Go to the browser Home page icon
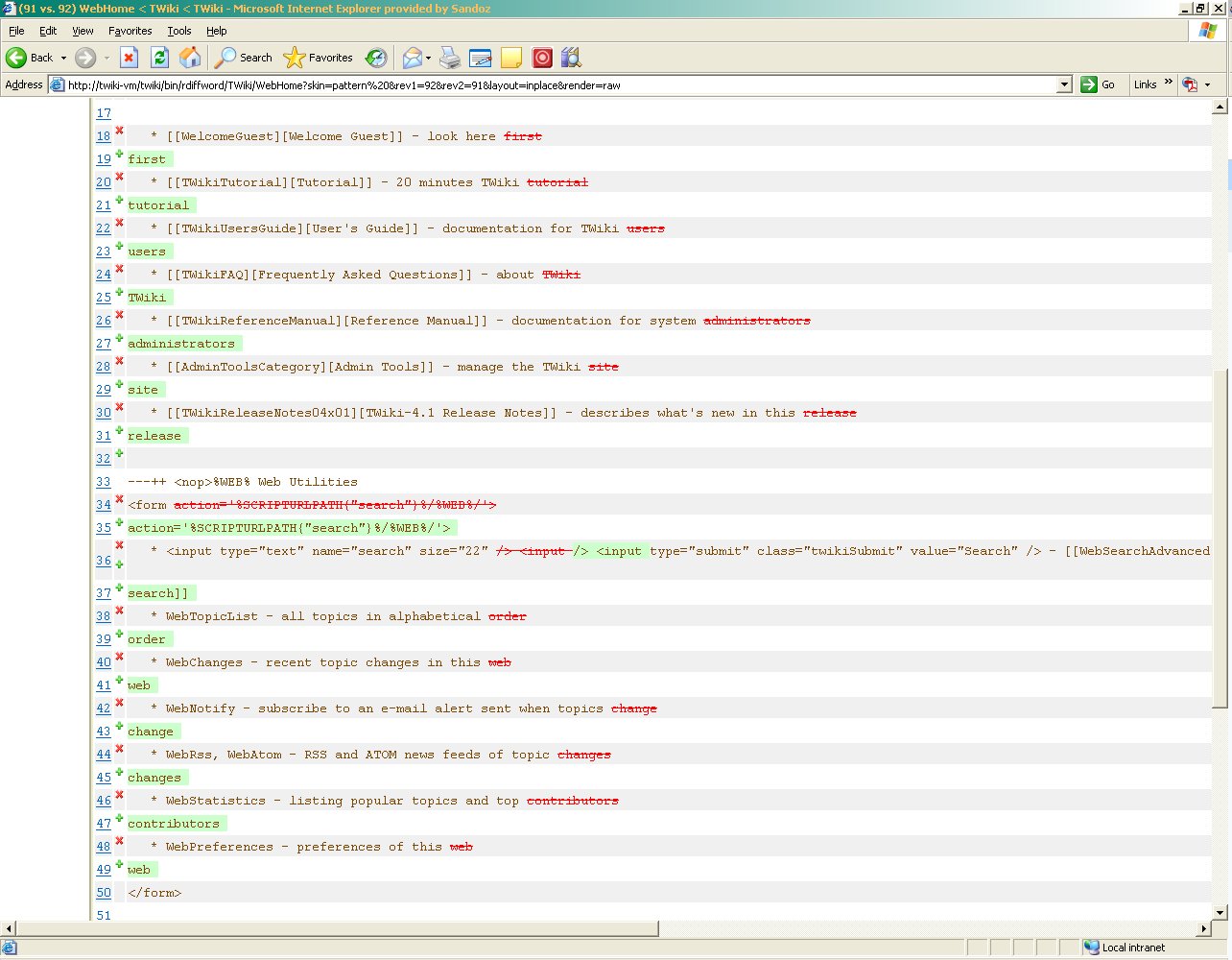The width and height of the screenshot is (1232, 960). point(190,58)
